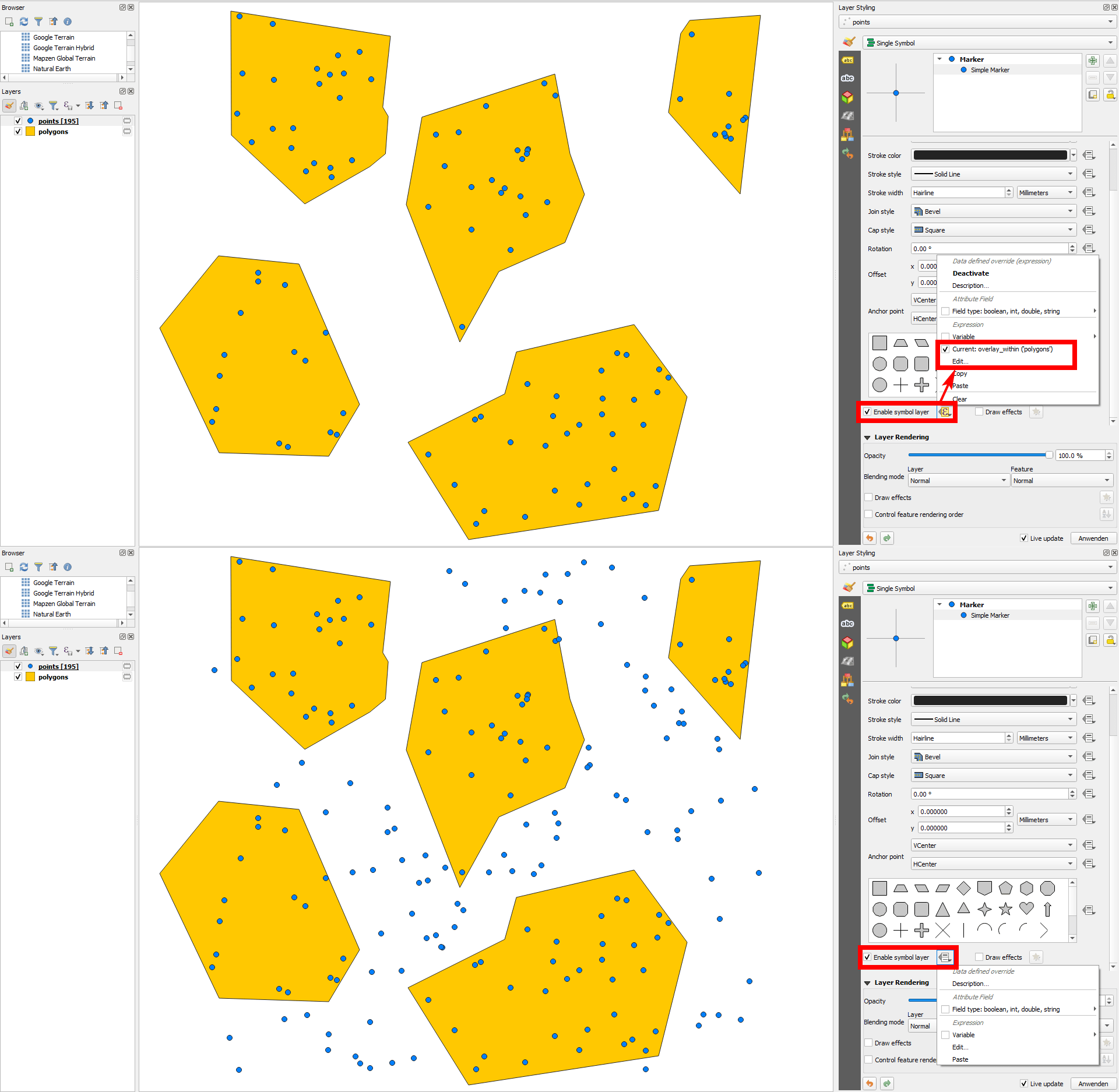Screen dimensions: 1119x1092
Task: Open the Labels tab in Layer Styling
Action: point(848,59)
